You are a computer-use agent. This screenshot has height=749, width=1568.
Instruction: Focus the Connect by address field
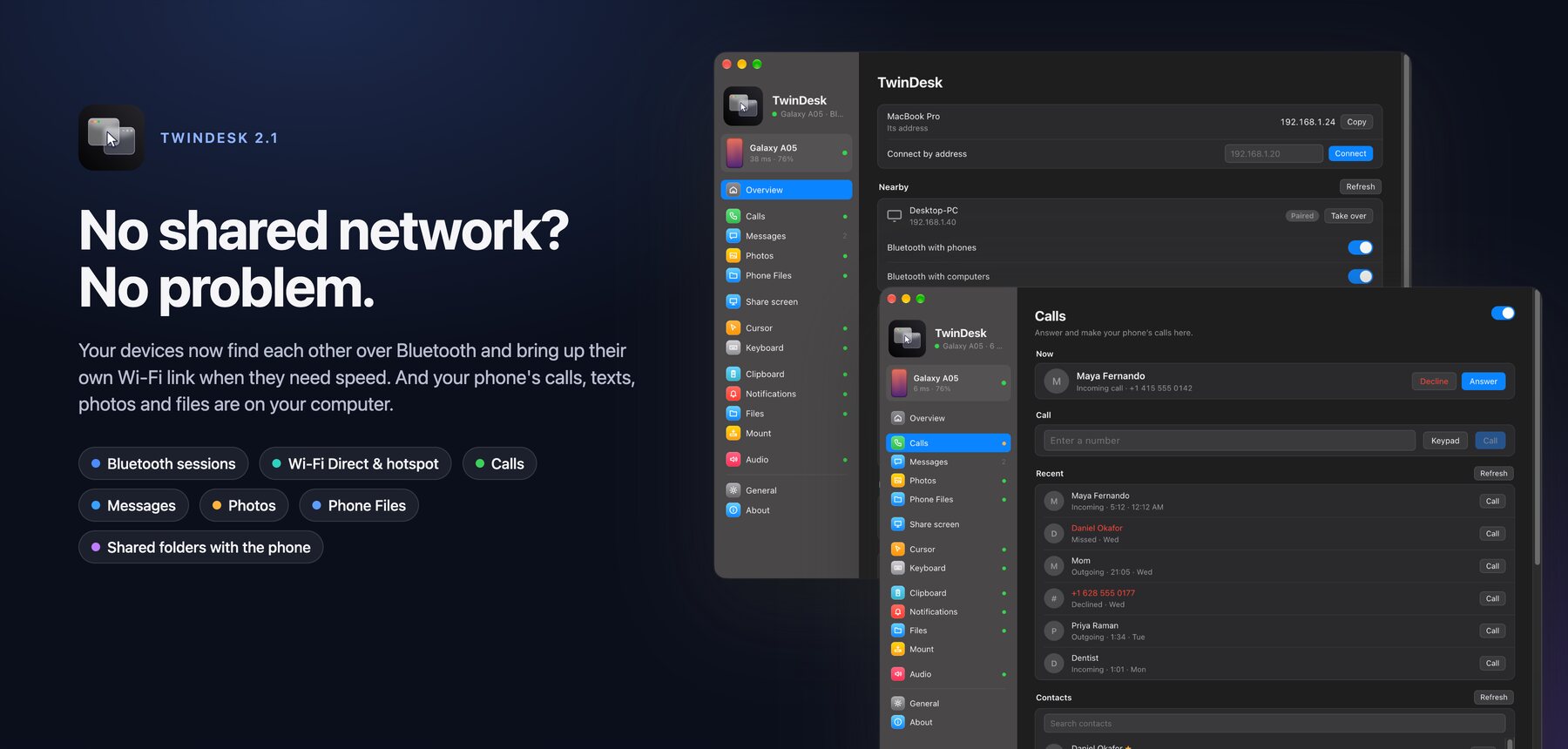pos(1274,153)
